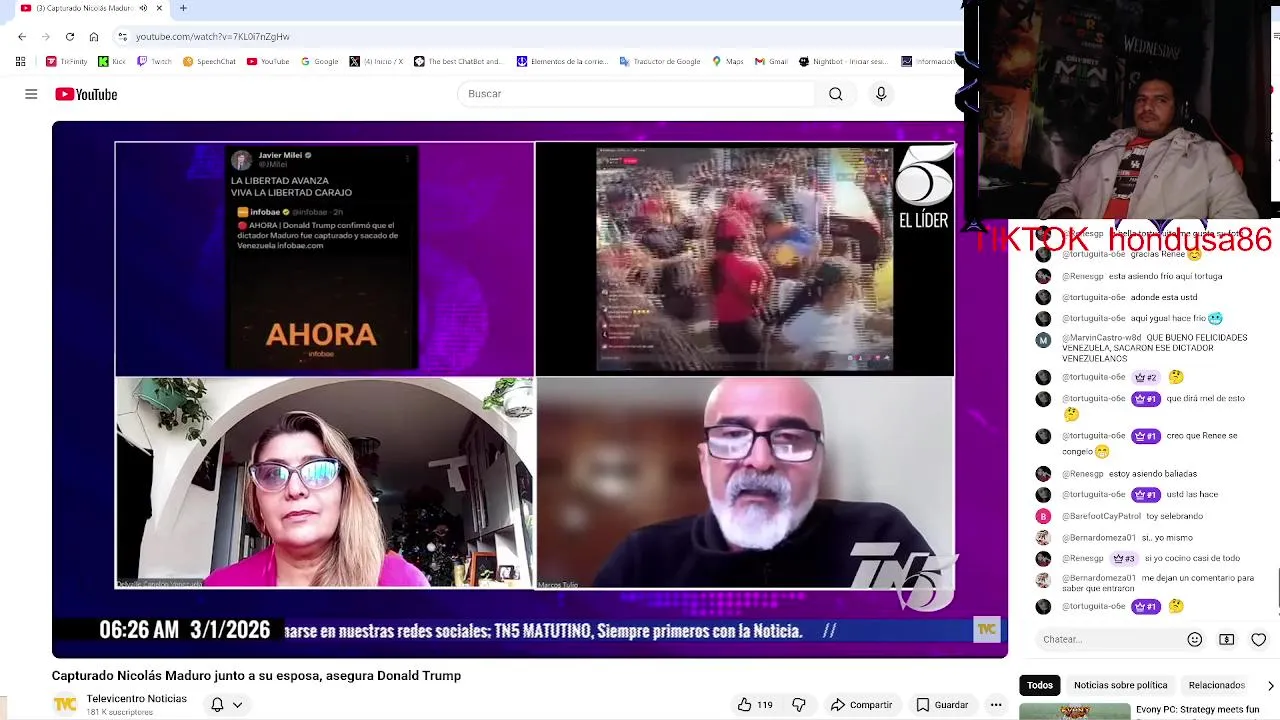Click the address bar URL

pos(213,37)
